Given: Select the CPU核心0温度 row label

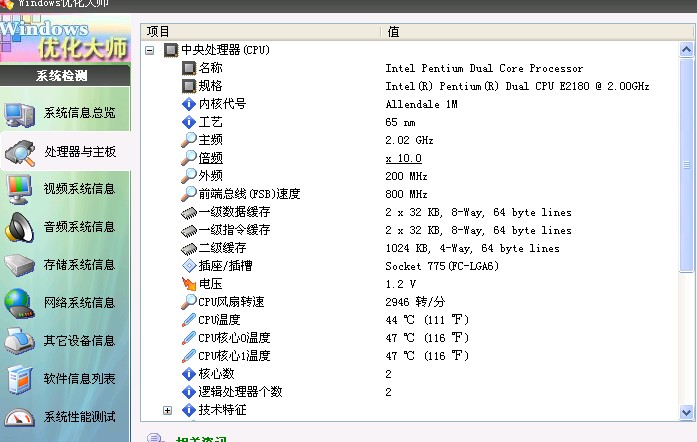Looking at the screenshot, I should pos(234,338).
